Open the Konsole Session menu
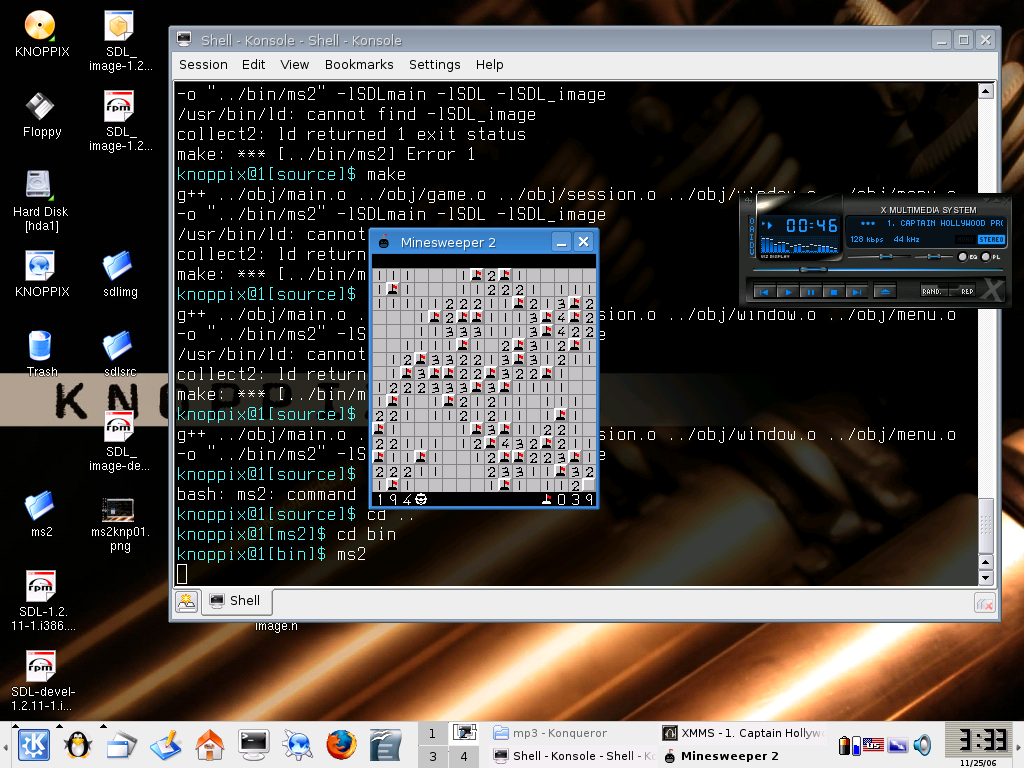This screenshot has height=768, width=1024. [203, 64]
